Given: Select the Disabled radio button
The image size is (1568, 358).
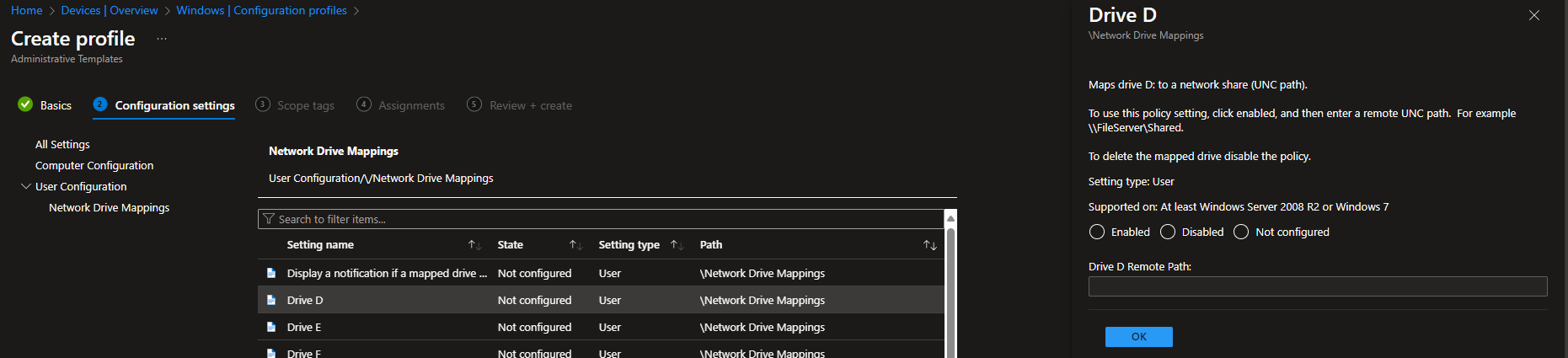Looking at the screenshot, I should pos(1168,232).
